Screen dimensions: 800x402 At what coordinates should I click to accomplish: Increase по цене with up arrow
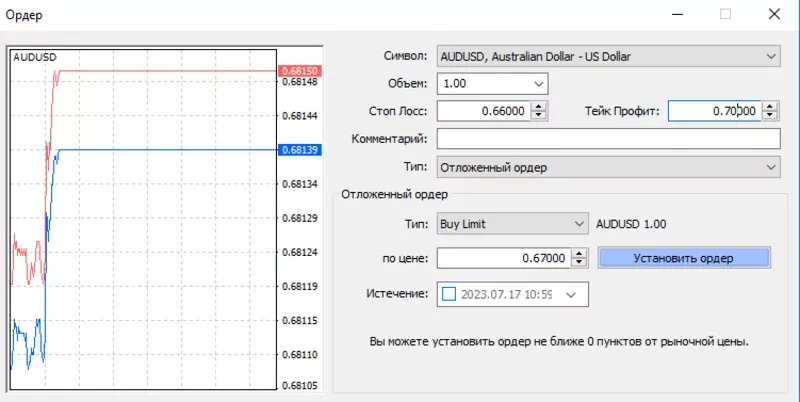[x=579, y=254]
